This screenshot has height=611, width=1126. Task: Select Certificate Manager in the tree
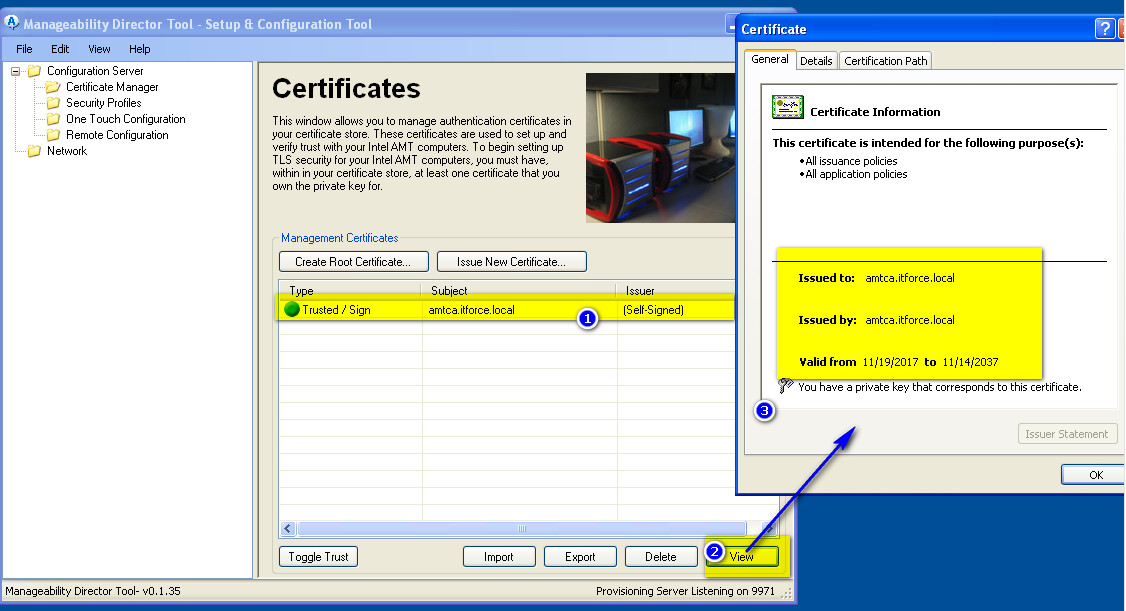112,87
